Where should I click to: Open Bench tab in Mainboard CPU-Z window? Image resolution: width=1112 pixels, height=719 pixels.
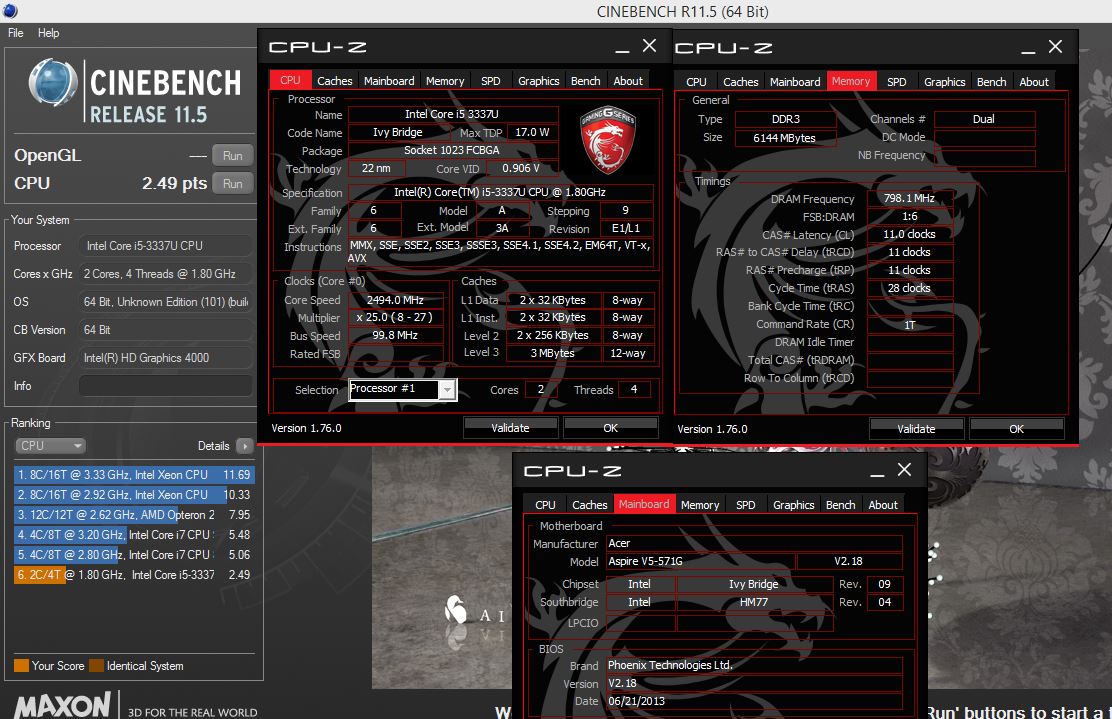[840, 505]
